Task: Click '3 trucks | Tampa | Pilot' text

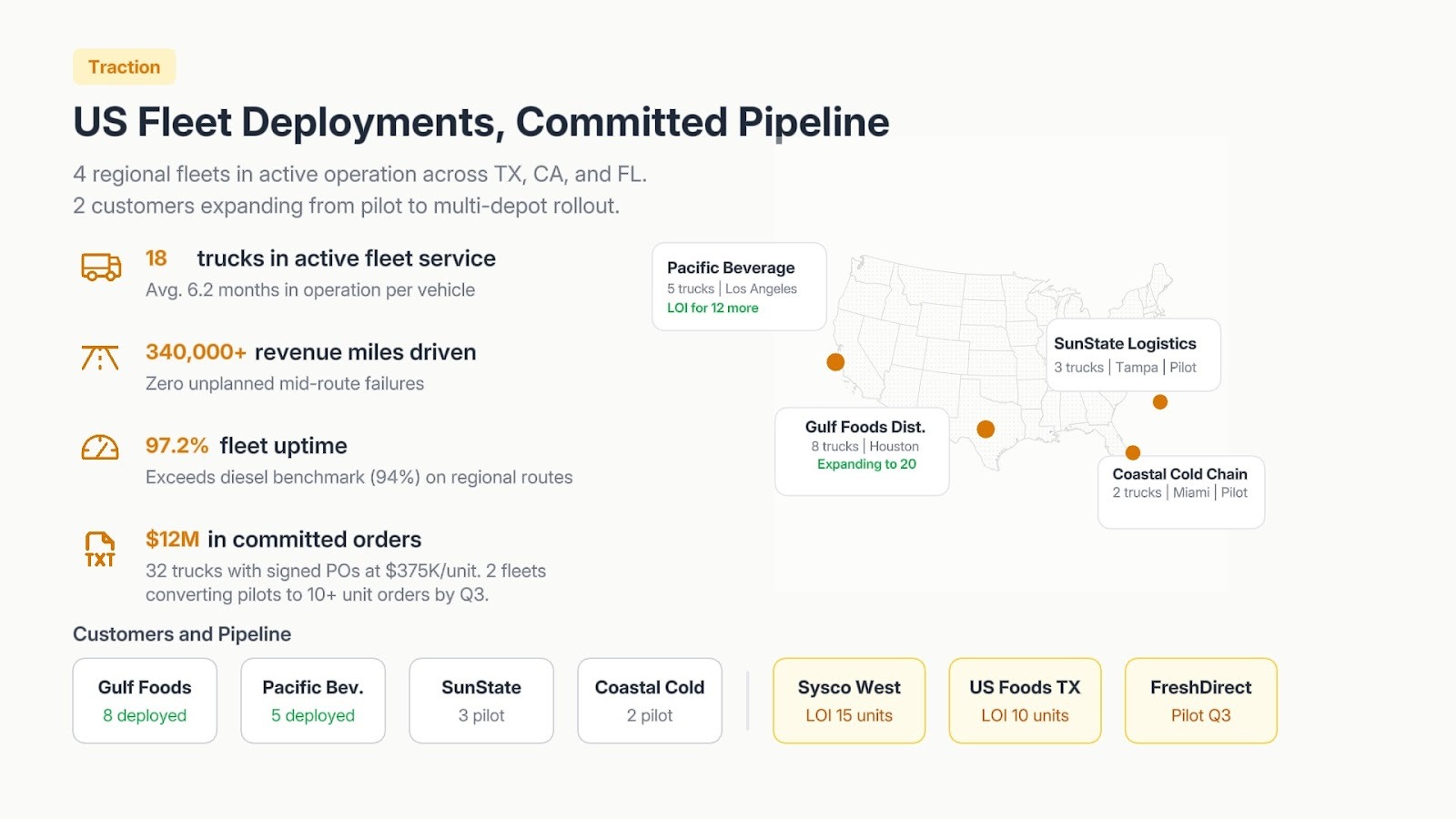Action: point(1125,368)
